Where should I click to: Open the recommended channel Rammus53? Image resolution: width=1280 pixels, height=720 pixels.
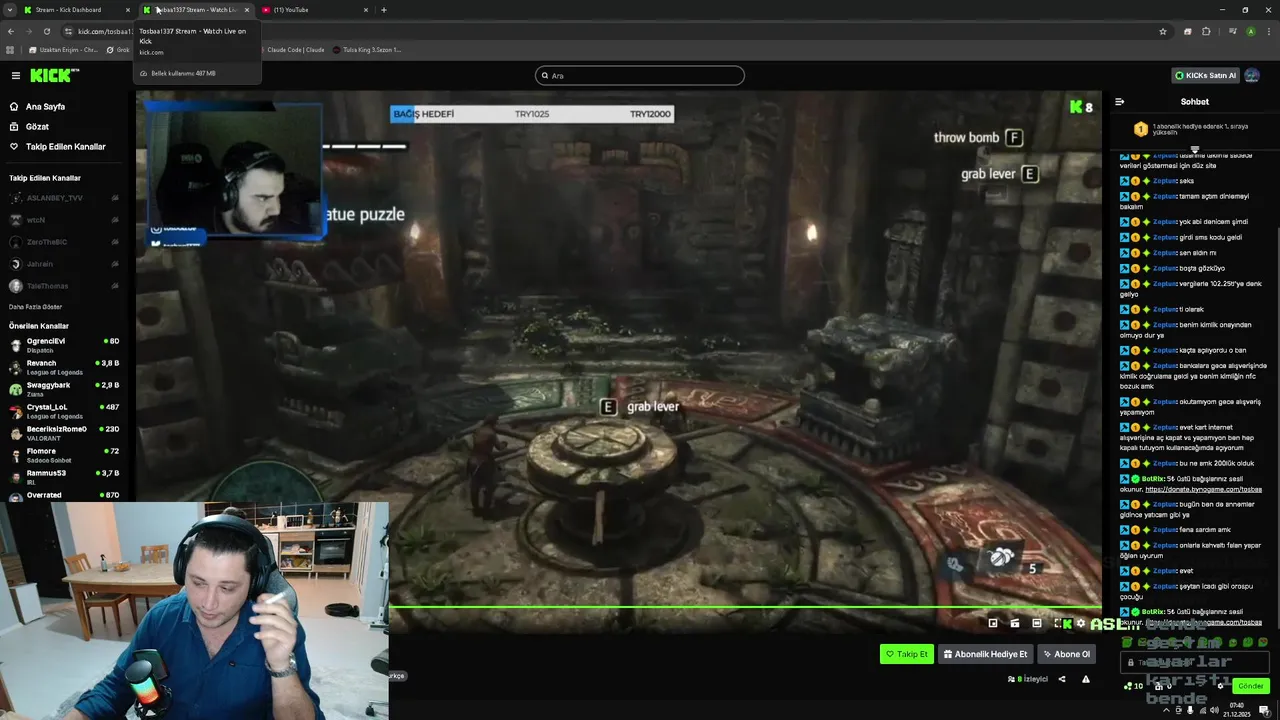(x=64, y=477)
